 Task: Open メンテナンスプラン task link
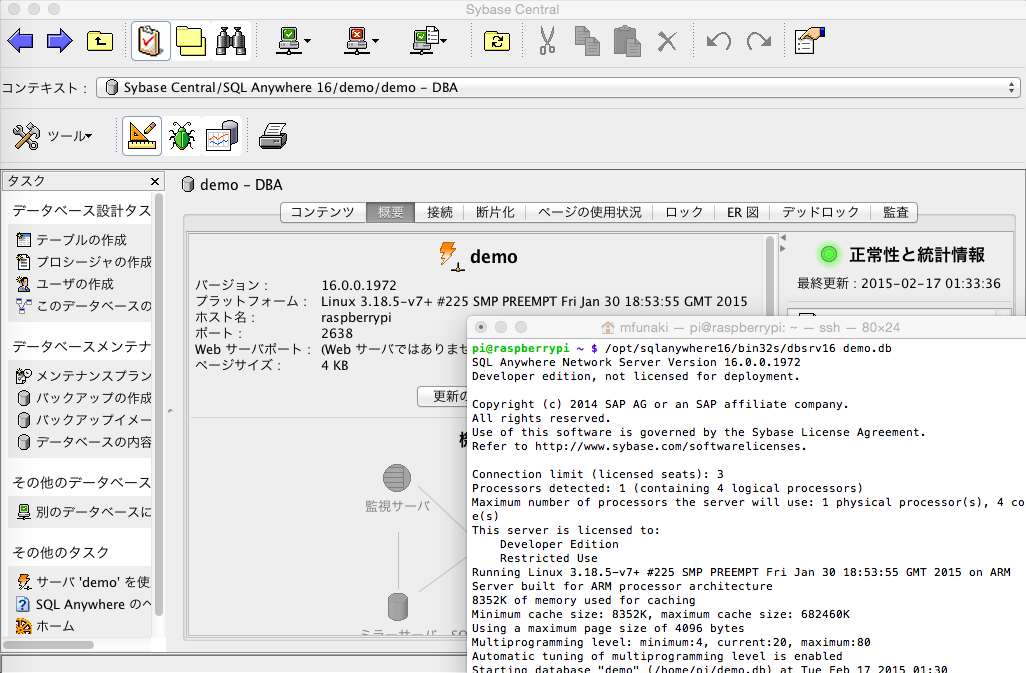point(84,375)
